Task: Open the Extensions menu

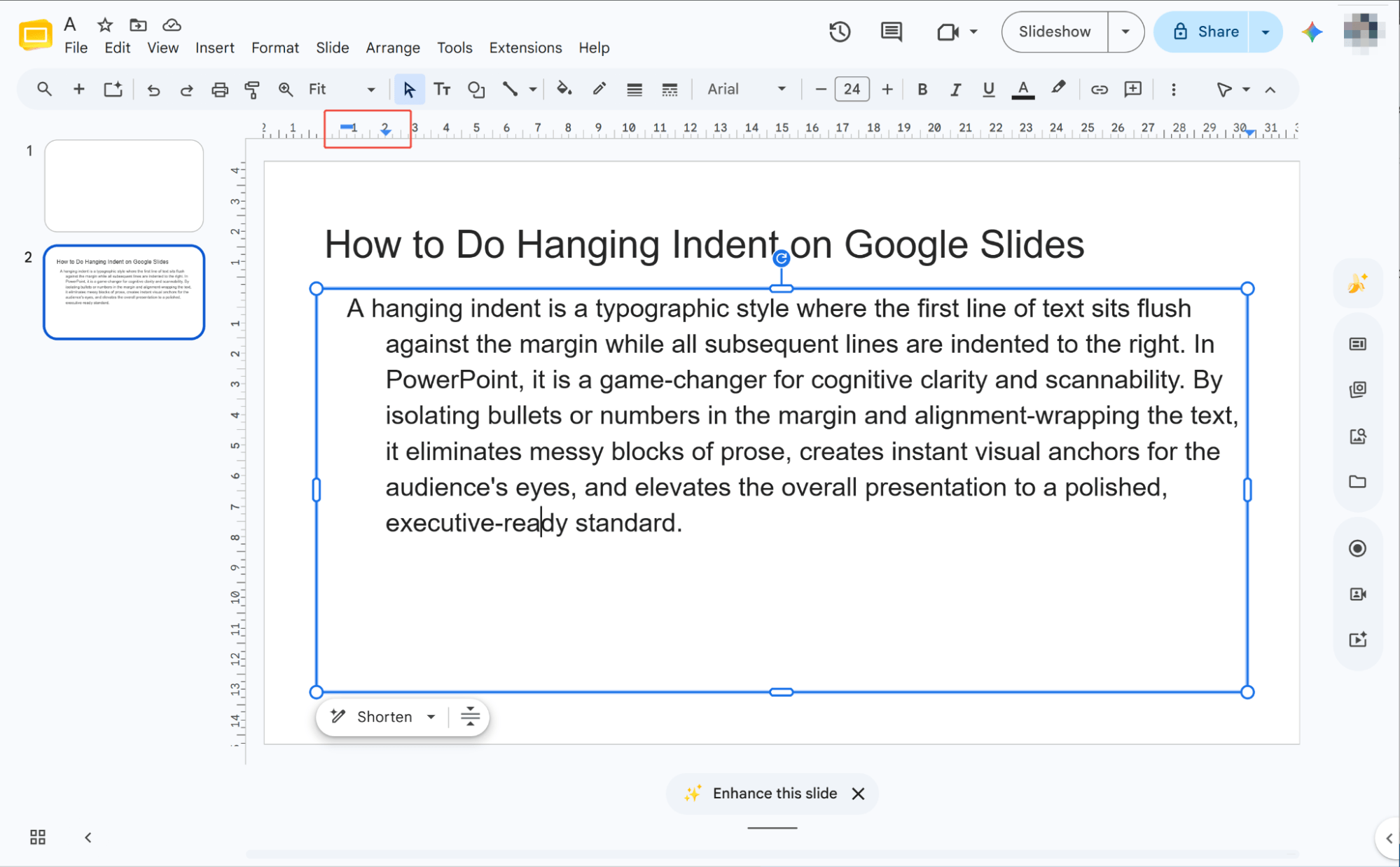Action: click(x=525, y=48)
